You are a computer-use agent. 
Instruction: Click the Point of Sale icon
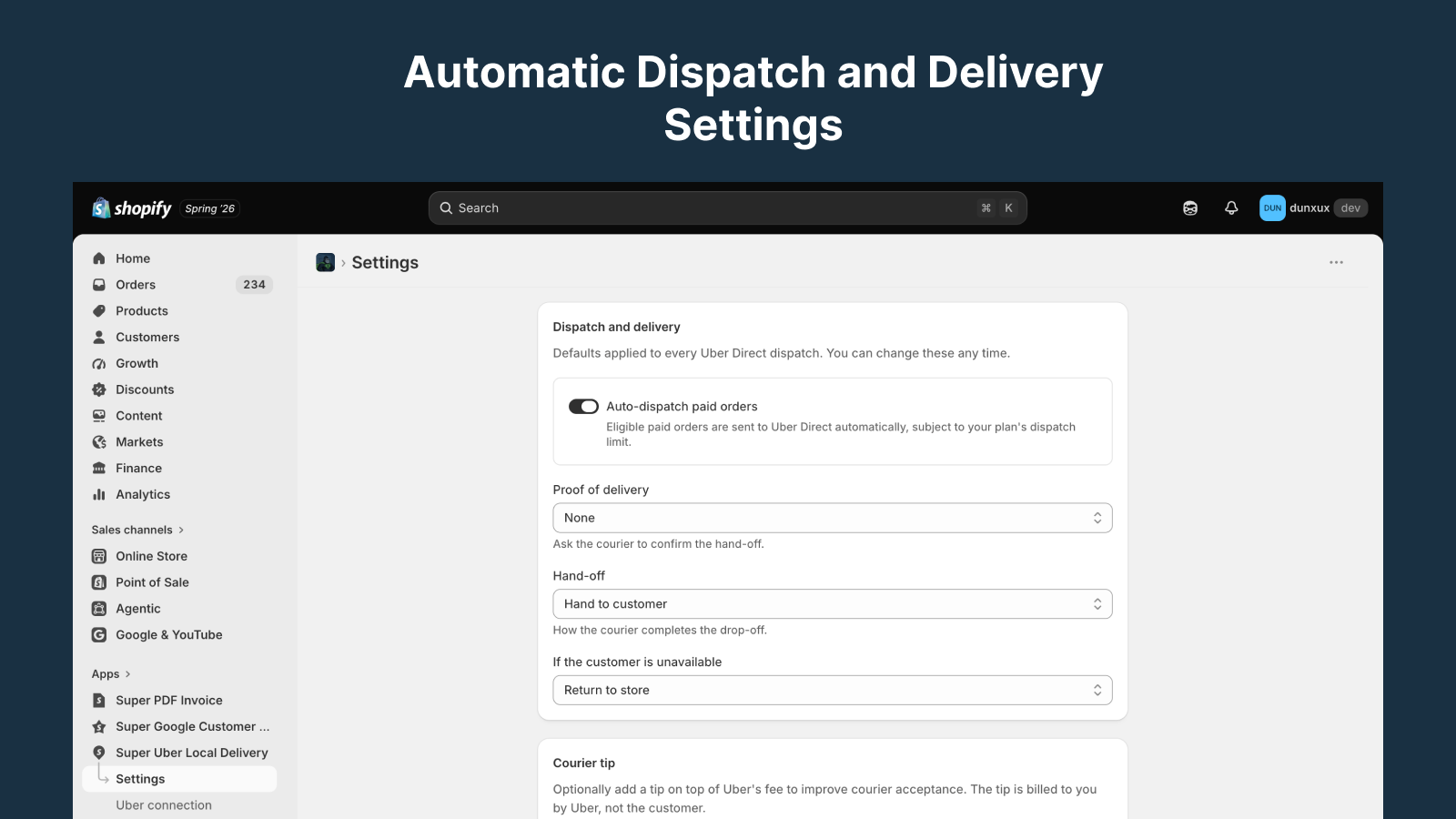[x=99, y=582]
